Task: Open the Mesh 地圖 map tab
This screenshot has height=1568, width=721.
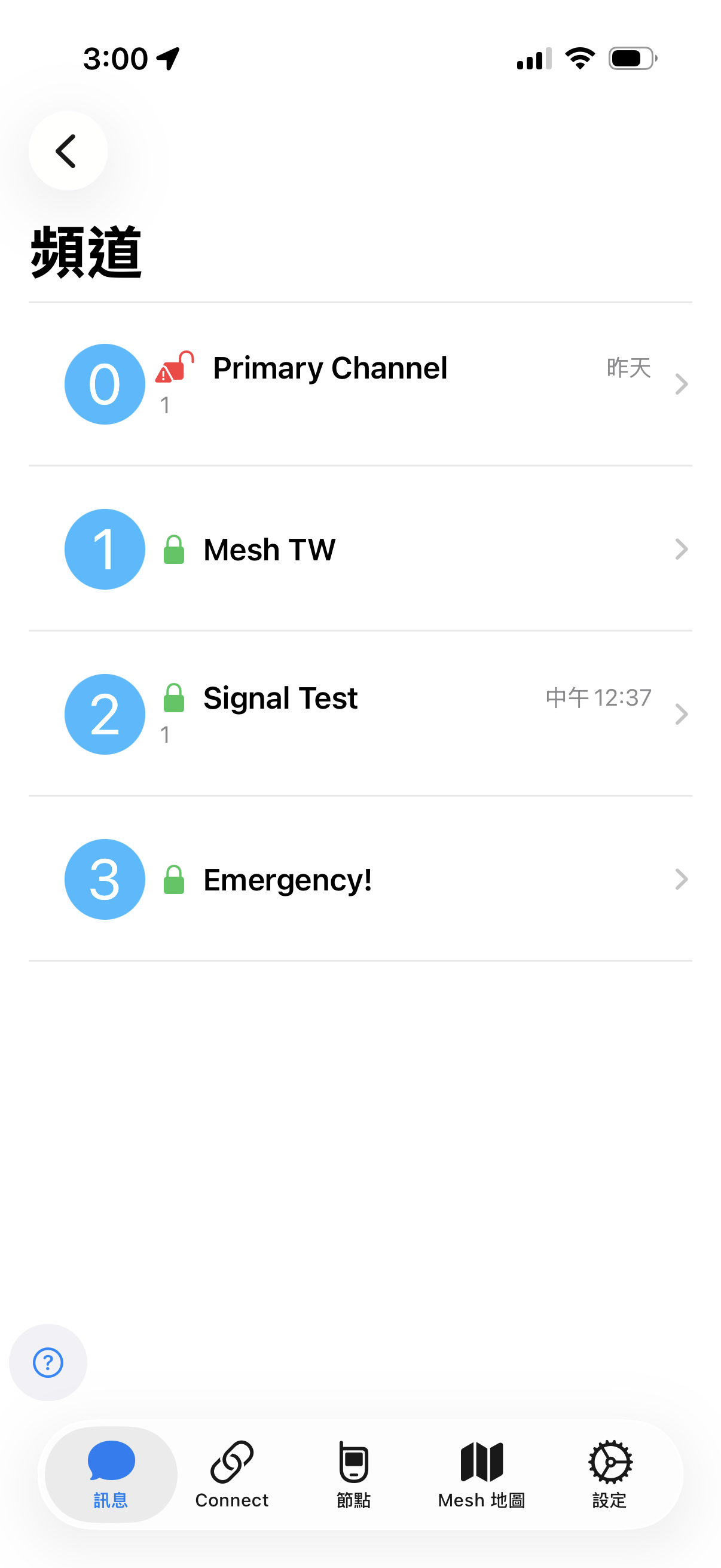Action: pyautogui.click(x=481, y=1474)
